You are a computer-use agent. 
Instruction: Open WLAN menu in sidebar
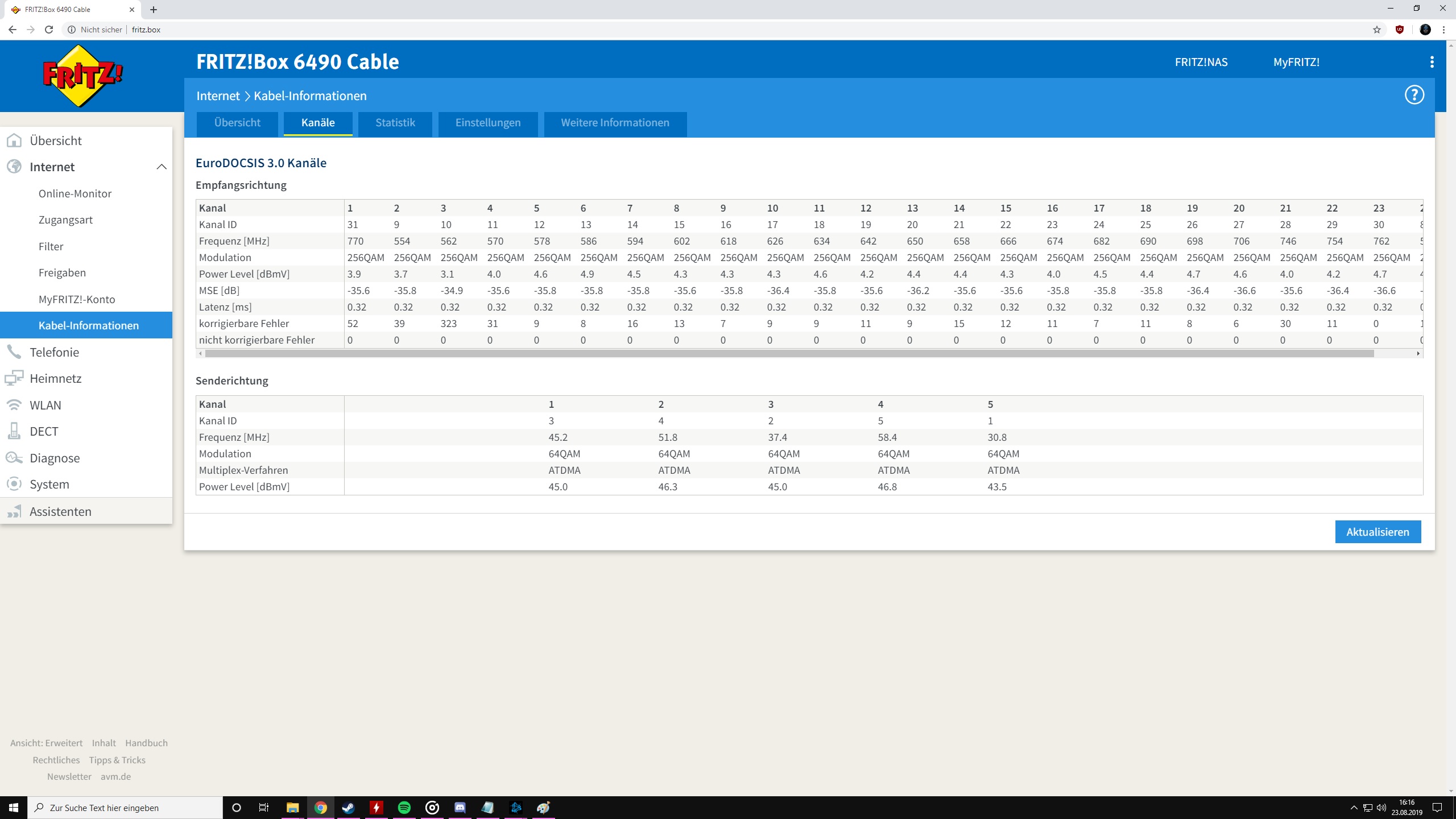click(x=45, y=405)
